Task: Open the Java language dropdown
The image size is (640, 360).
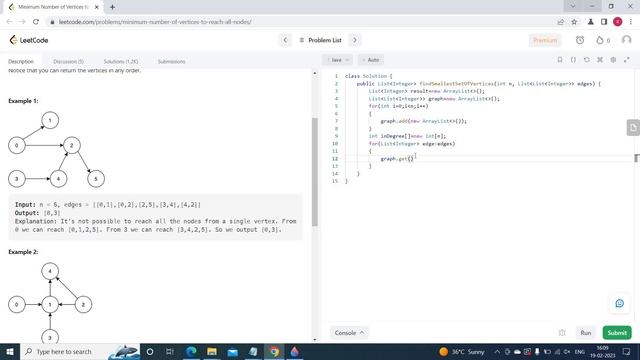Action: 337,60
